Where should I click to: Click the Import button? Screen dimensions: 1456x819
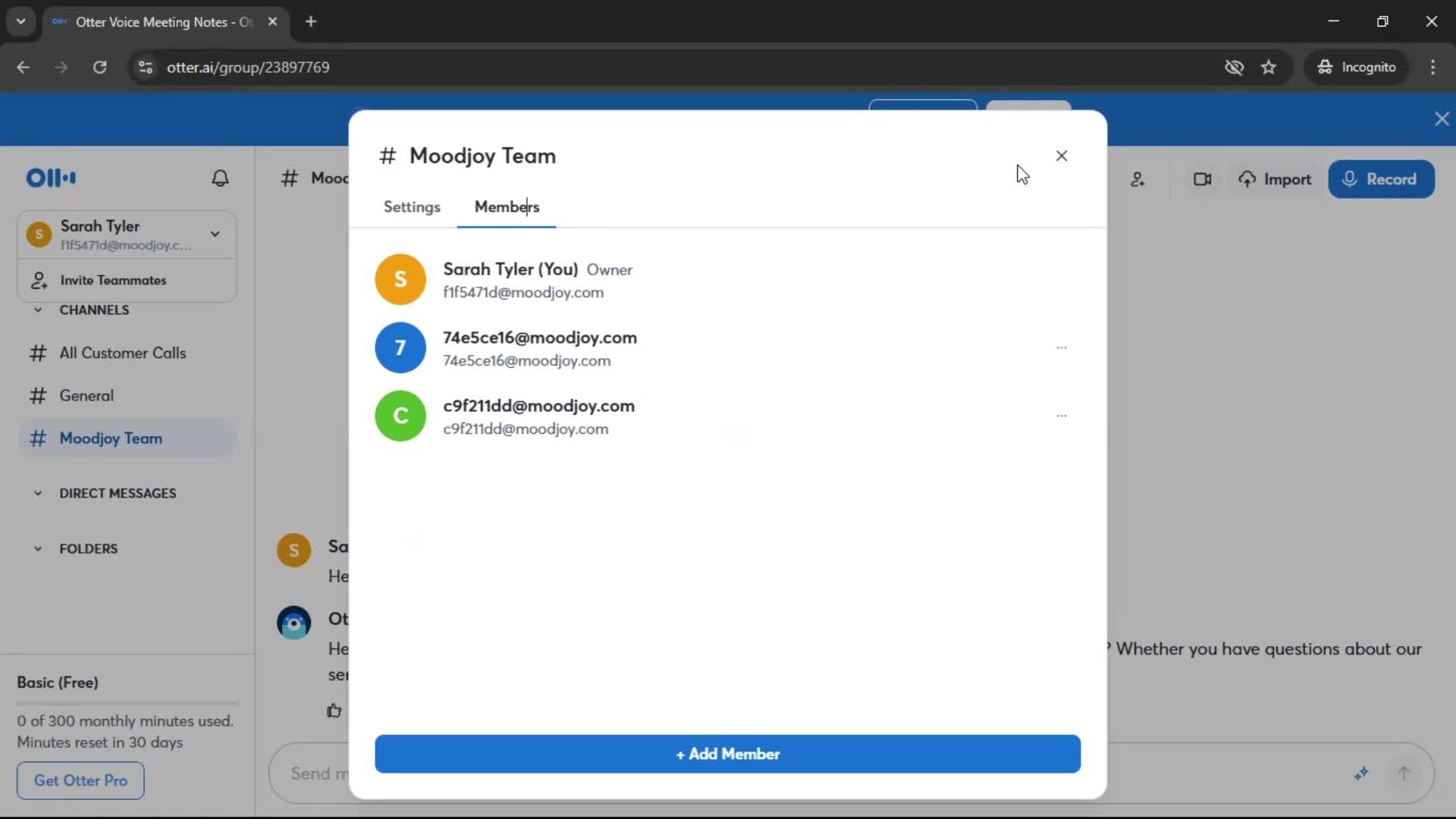(1276, 180)
